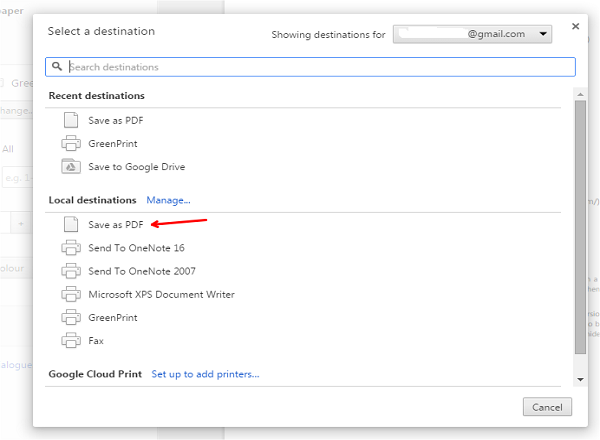Click Set up to add printers link

coord(205,374)
